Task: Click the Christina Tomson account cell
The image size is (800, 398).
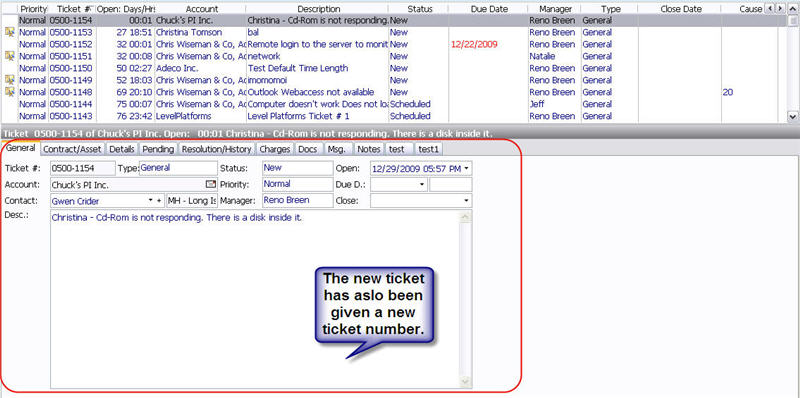Action: [189, 32]
